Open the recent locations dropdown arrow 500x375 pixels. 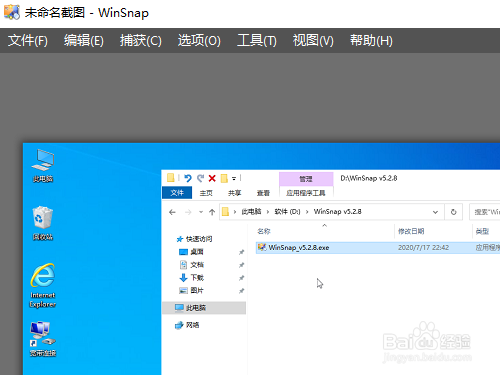coord(201,212)
